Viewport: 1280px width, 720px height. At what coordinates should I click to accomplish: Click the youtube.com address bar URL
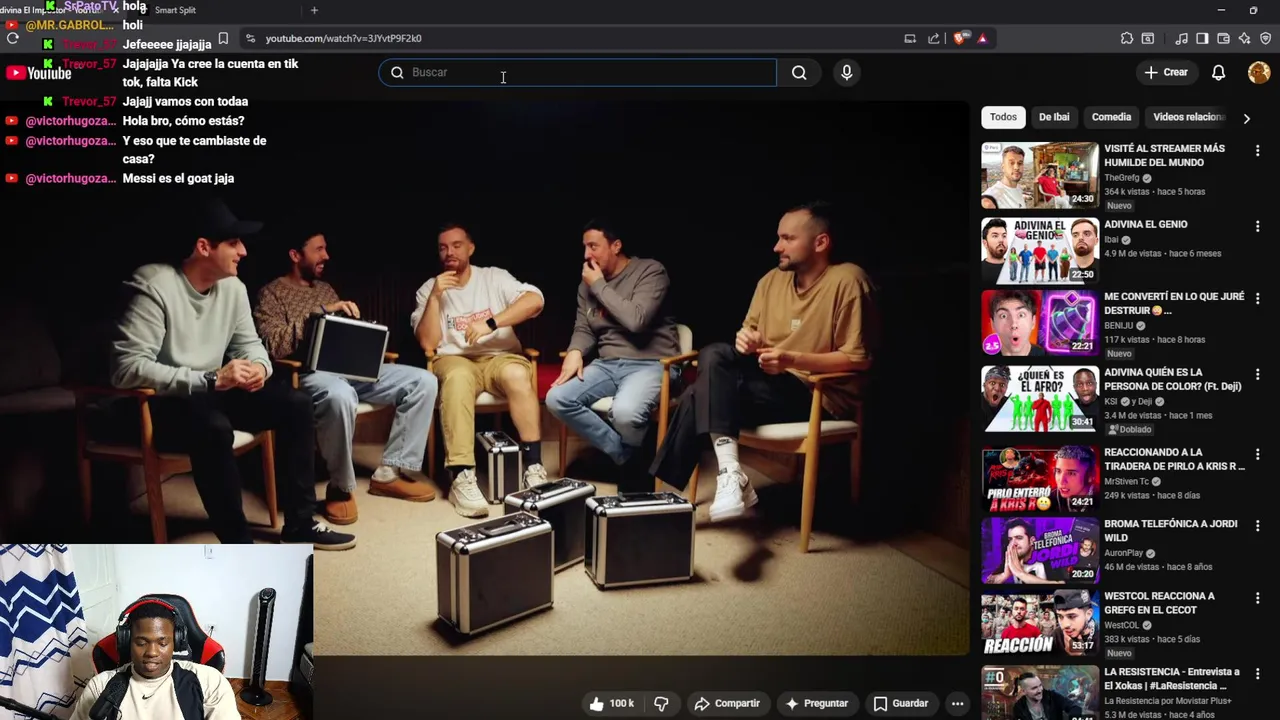(343, 38)
